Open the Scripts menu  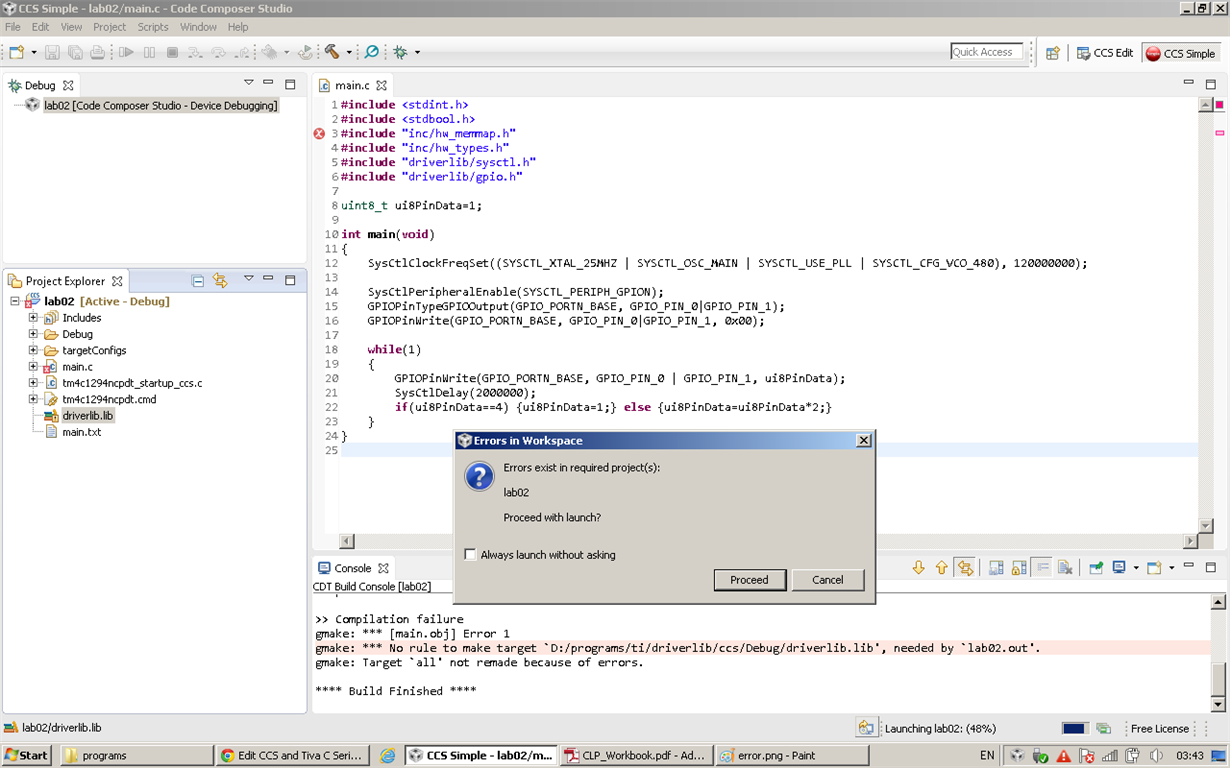tap(153, 27)
